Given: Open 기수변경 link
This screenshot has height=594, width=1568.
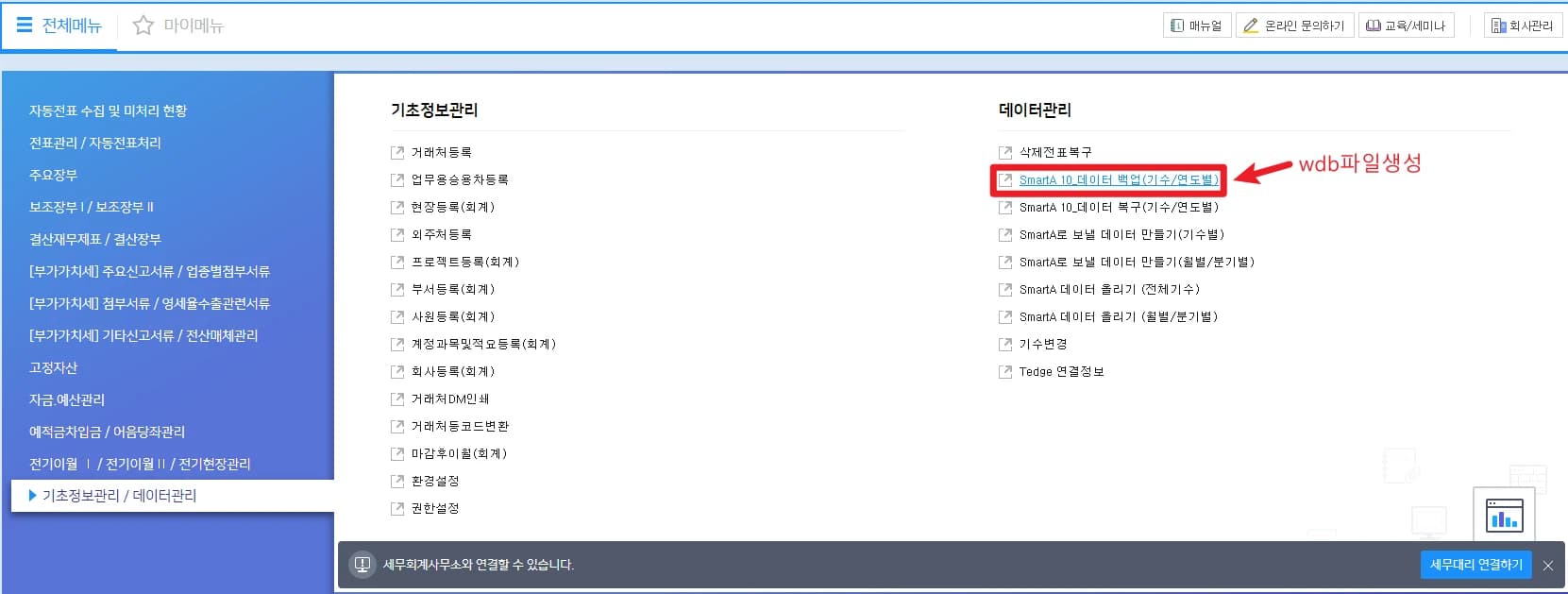Looking at the screenshot, I should (x=1043, y=344).
